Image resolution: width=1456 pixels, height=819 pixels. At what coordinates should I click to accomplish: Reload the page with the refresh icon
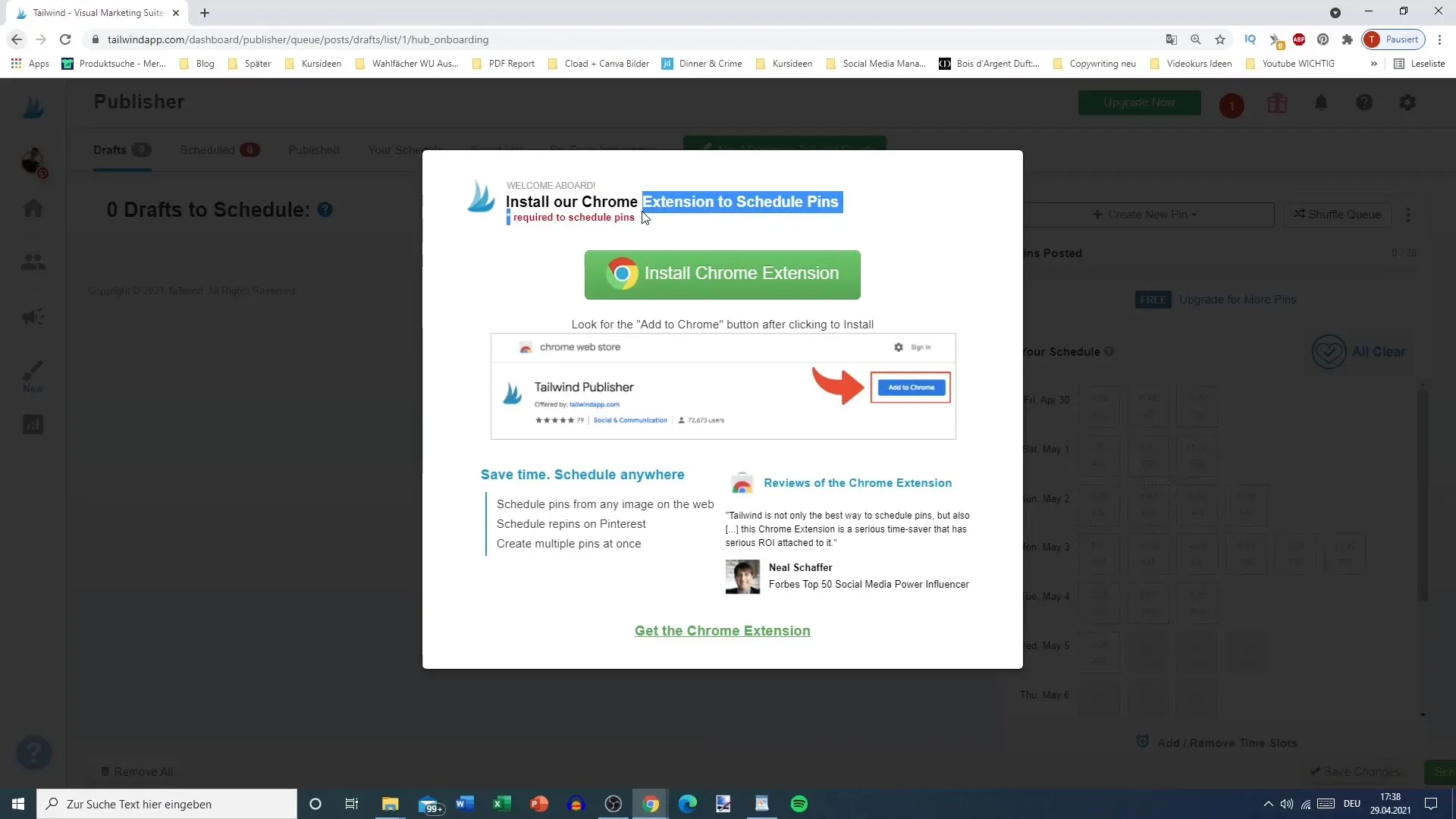pyautogui.click(x=65, y=39)
